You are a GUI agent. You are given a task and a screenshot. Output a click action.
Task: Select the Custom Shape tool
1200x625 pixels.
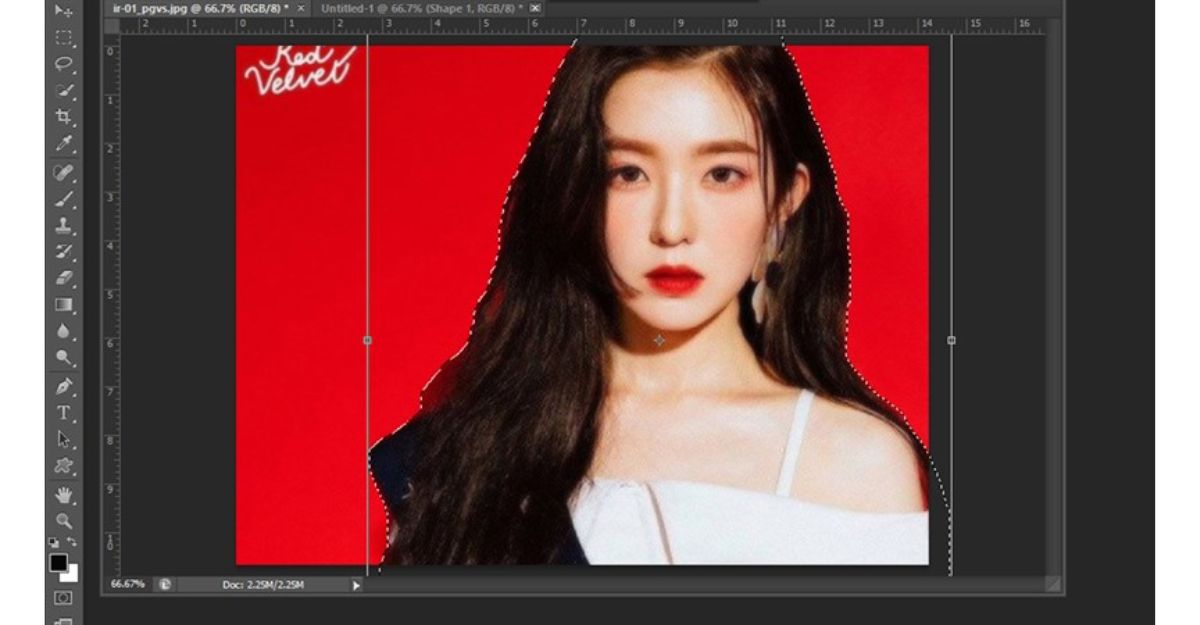click(64, 465)
